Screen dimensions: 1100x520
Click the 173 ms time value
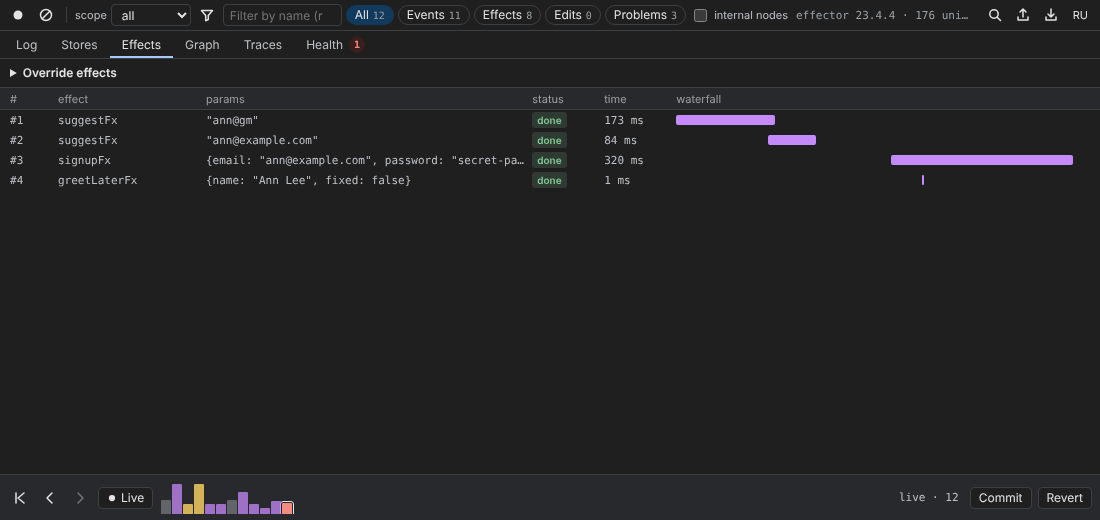pos(624,120)
